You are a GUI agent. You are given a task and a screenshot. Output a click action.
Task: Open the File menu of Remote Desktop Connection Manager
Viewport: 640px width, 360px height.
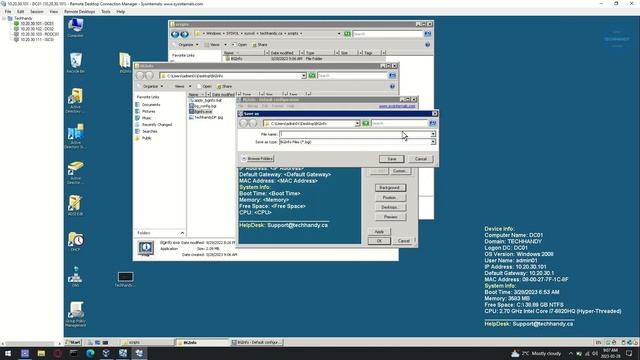(x=8, y=11)
